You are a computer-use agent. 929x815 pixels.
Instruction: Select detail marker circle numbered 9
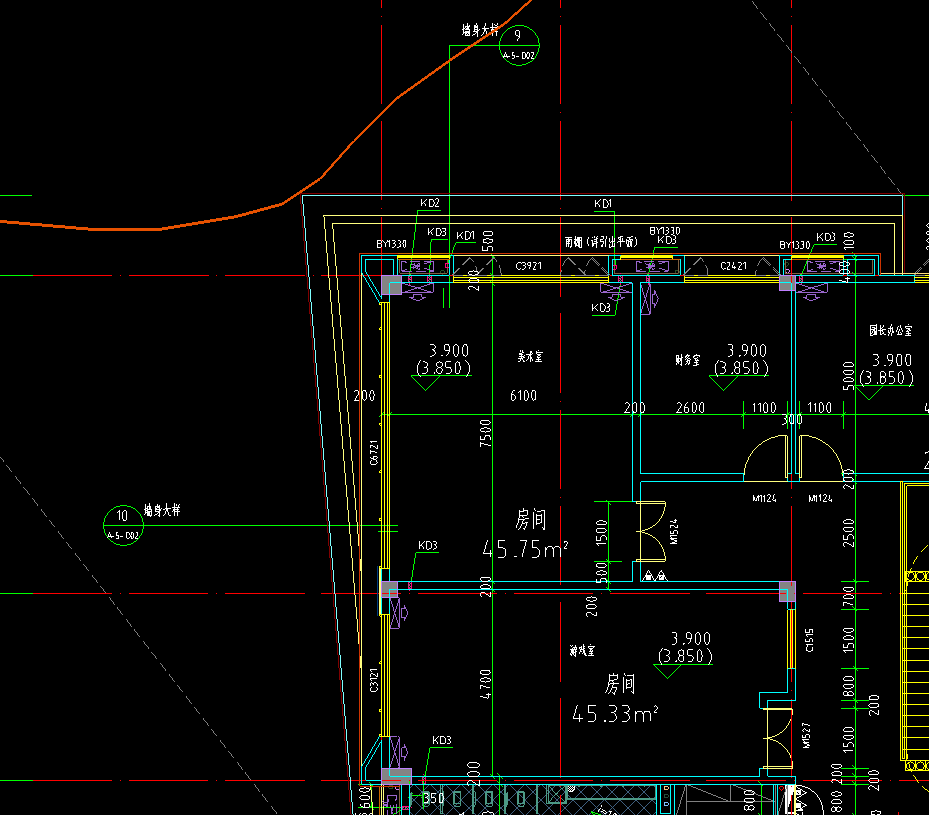[519, 45]
